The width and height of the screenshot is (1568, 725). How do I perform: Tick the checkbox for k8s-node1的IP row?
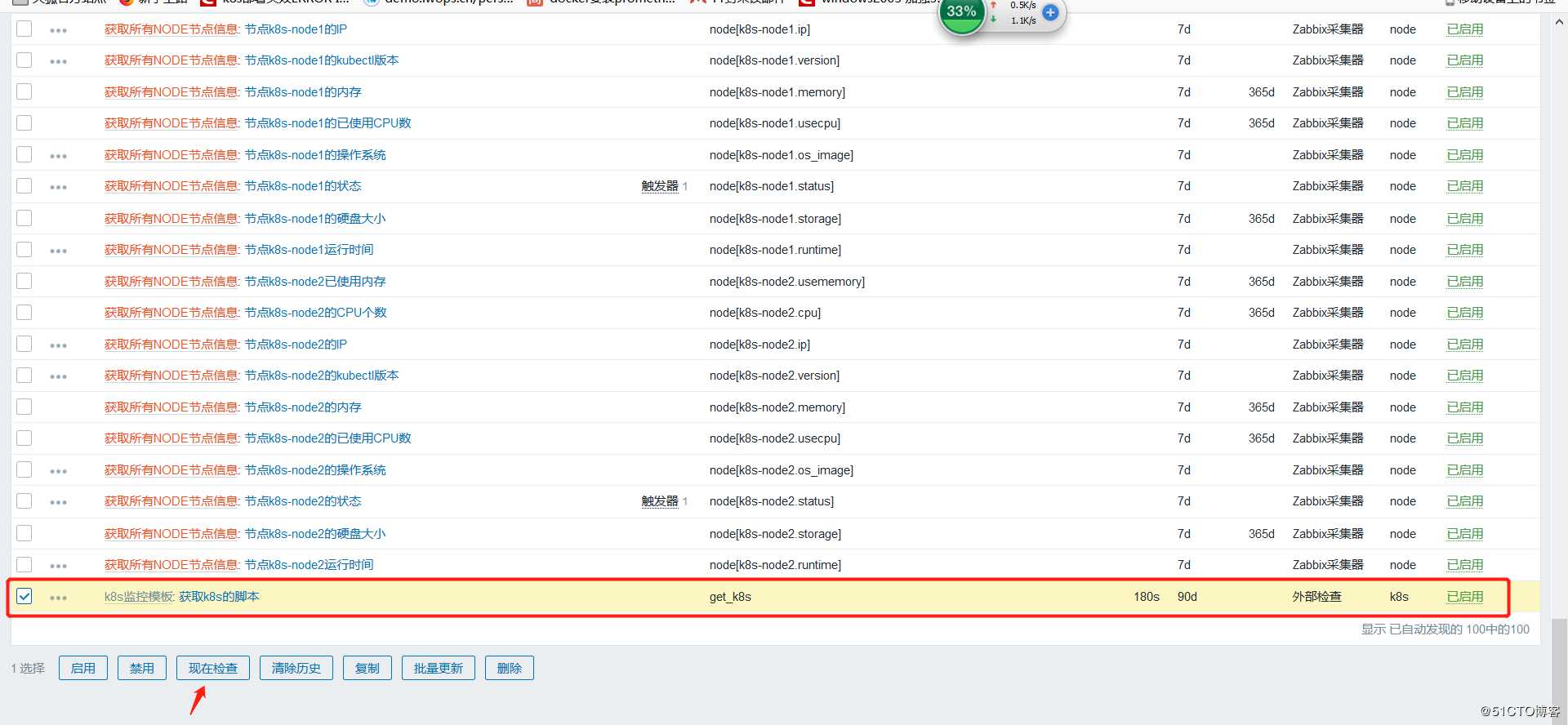tap(24, 29)
